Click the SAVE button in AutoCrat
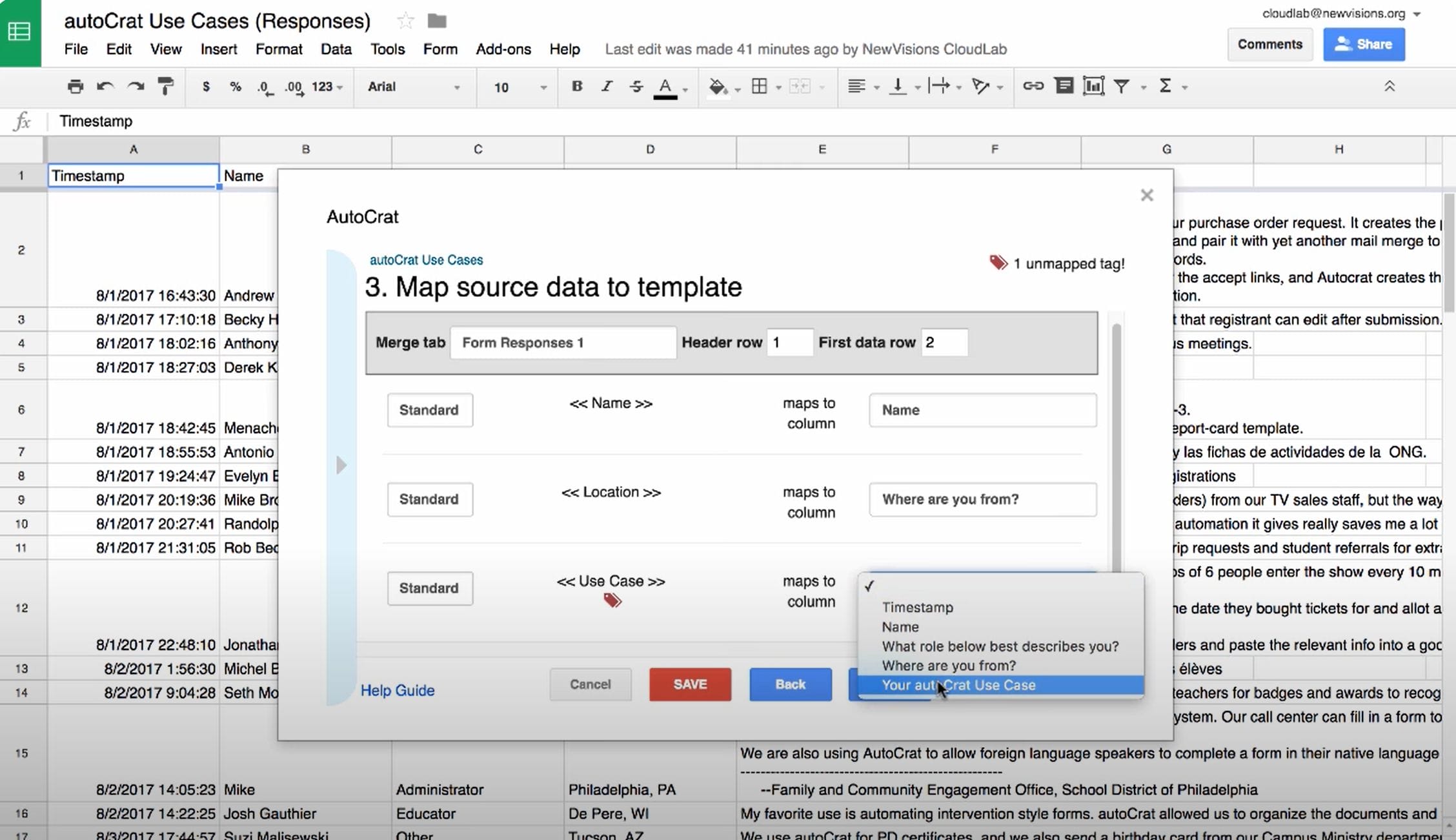1456x840 pixels. pyautogui.click(x=689, y=684)
